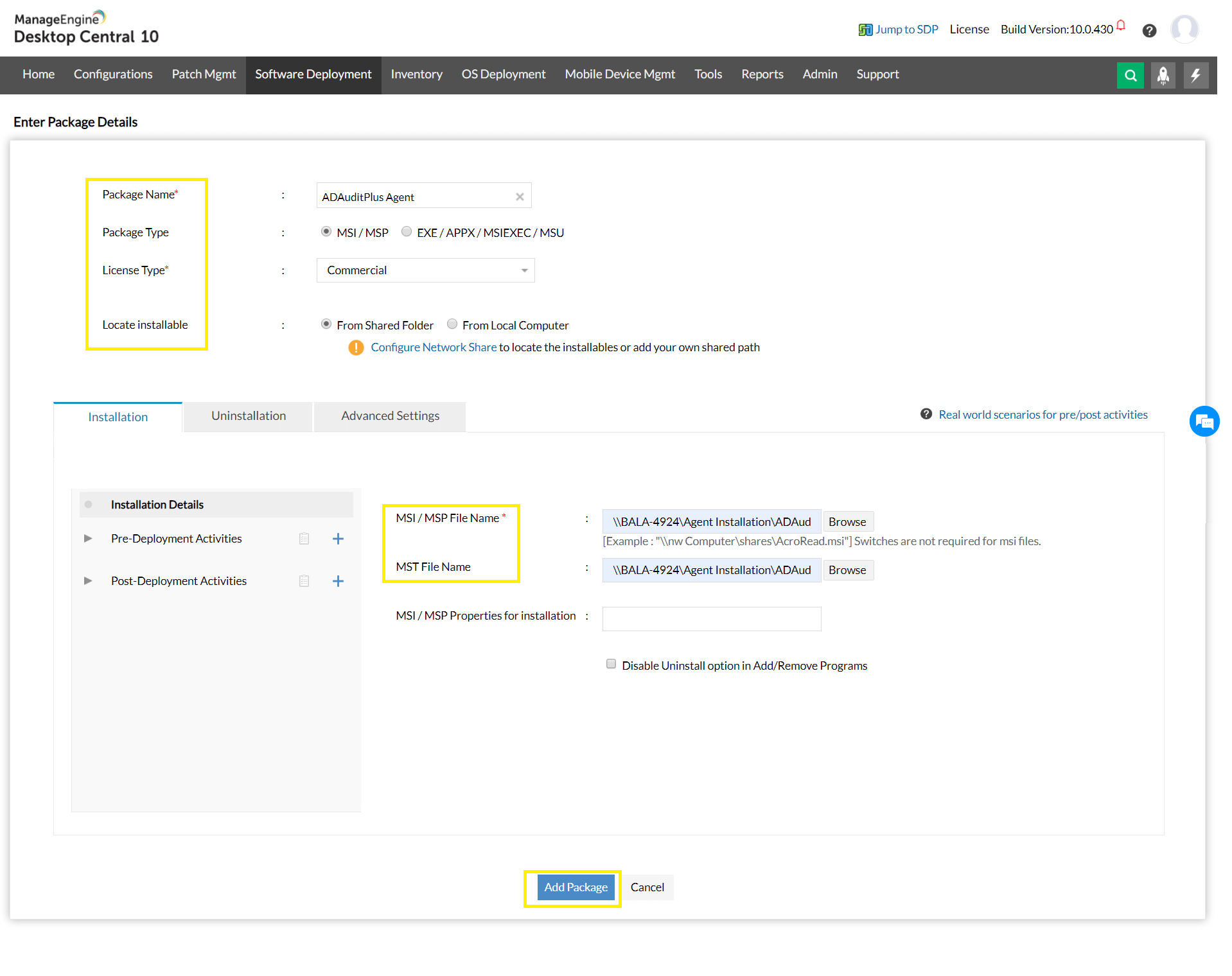Click the Configure Network Share link
This screenshot has height=976, width=1232.
pos(434,347)
